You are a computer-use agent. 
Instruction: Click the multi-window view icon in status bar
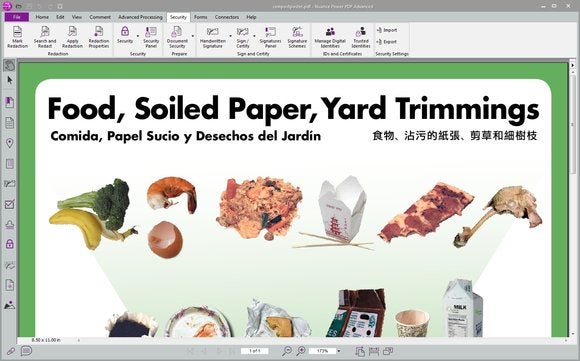point(388,351)
